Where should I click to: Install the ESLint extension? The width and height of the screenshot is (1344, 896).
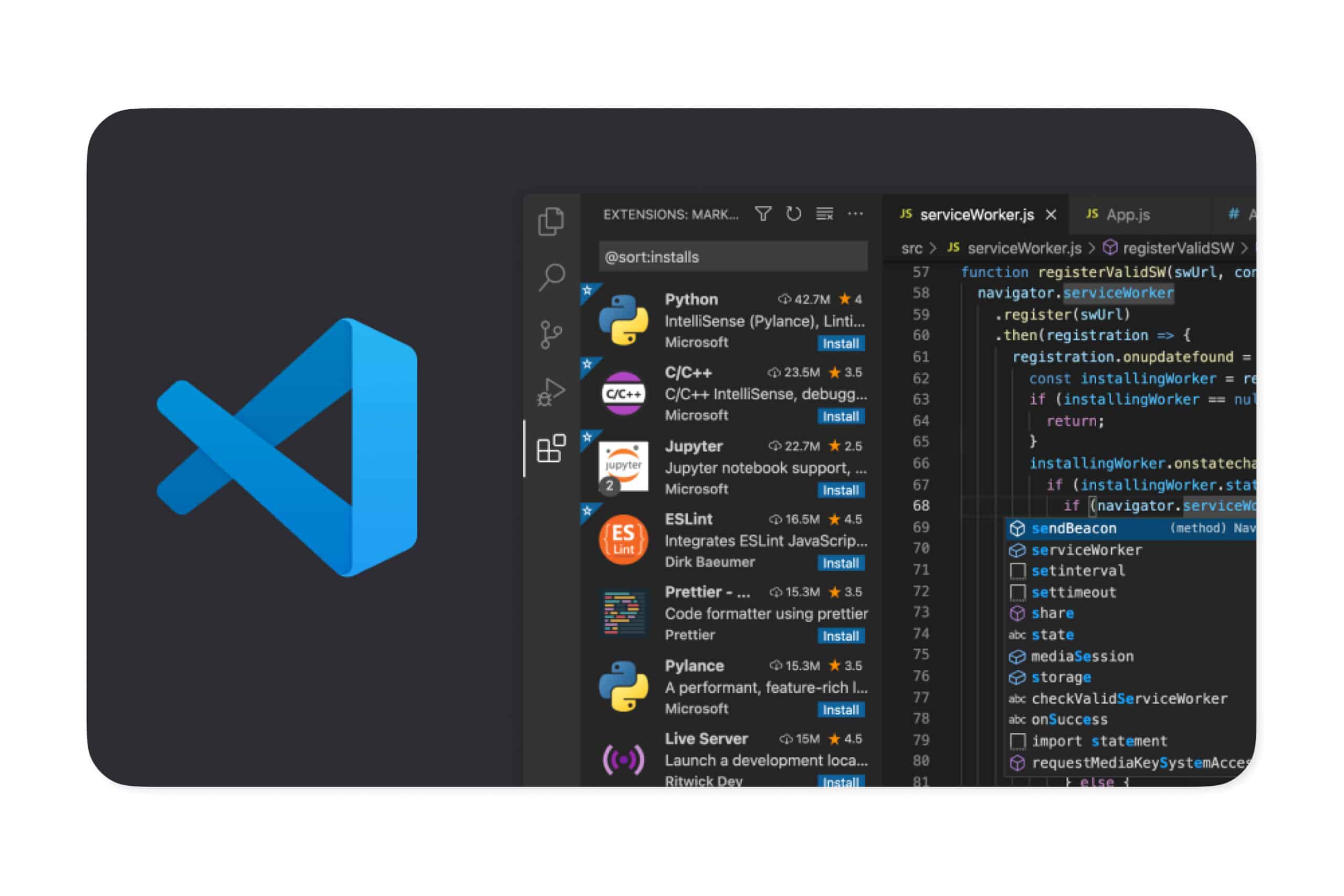(x=840, y=563)
